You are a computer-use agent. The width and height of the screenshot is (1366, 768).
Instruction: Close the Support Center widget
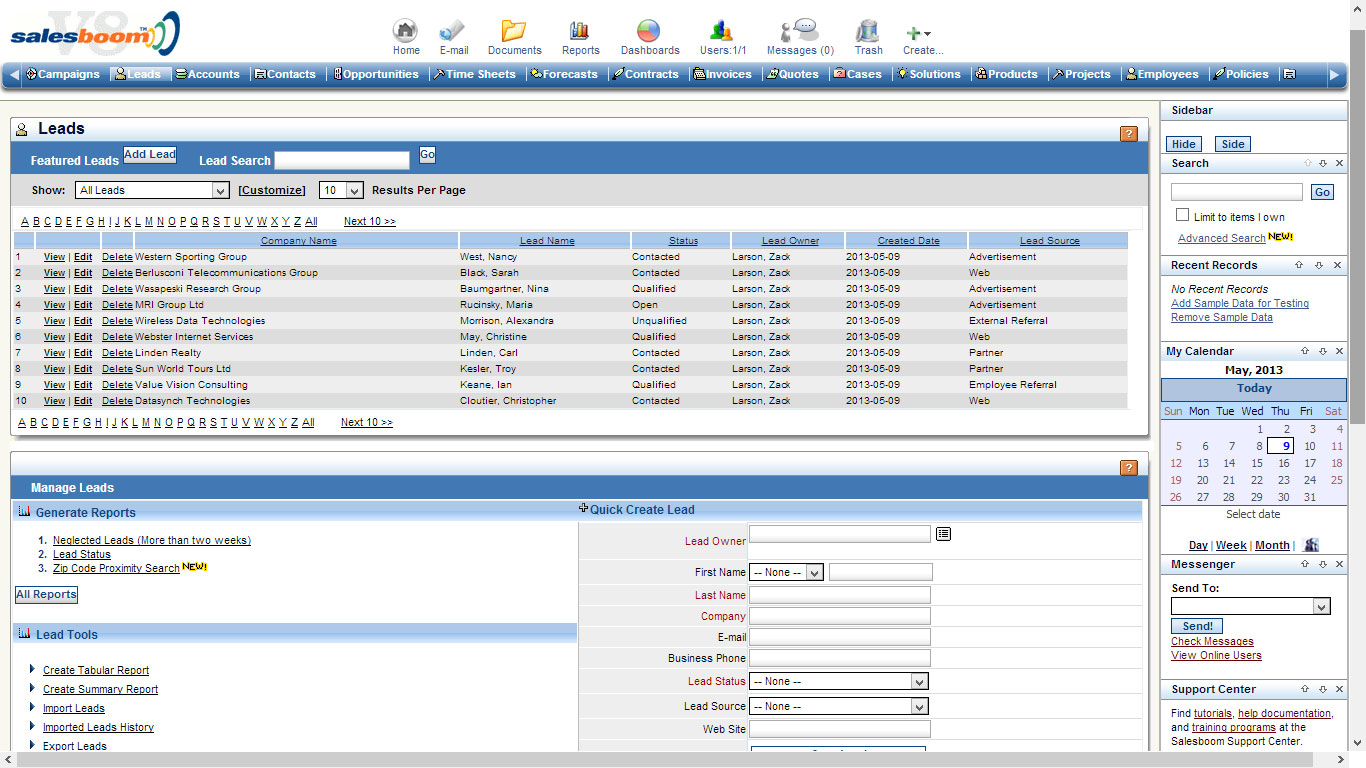1339,689
